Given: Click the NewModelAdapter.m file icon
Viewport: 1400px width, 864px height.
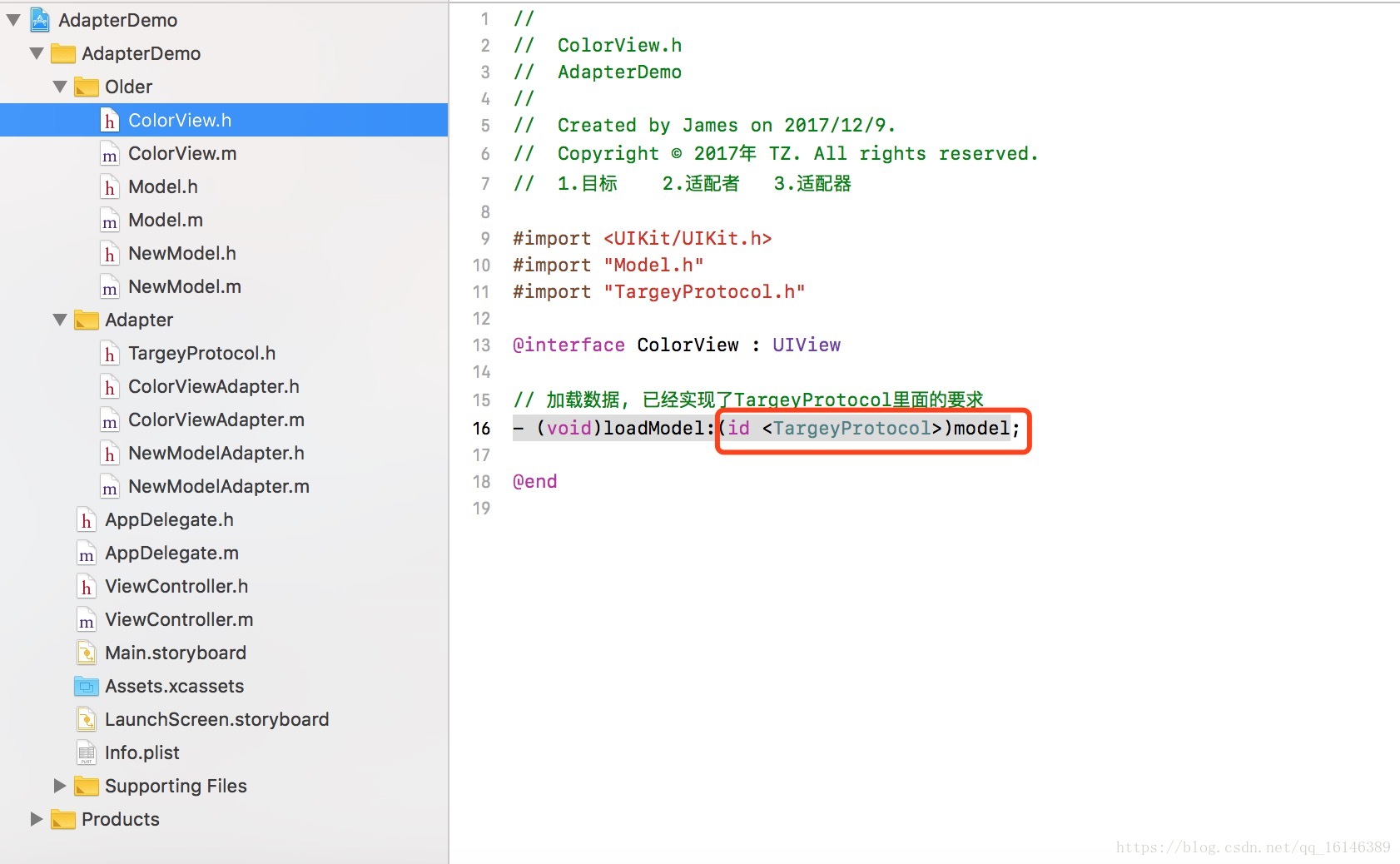Looking at the screenshot, I should tap(110, 487).
